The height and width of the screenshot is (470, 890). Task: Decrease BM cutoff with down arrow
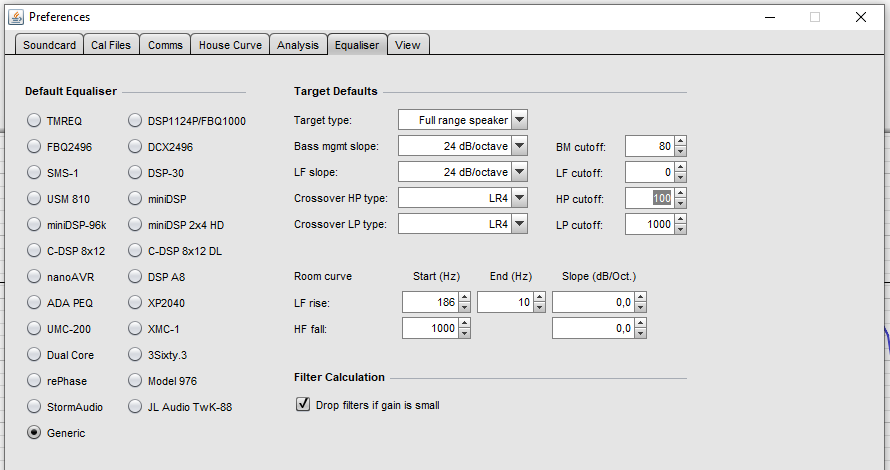coord(681,152)
